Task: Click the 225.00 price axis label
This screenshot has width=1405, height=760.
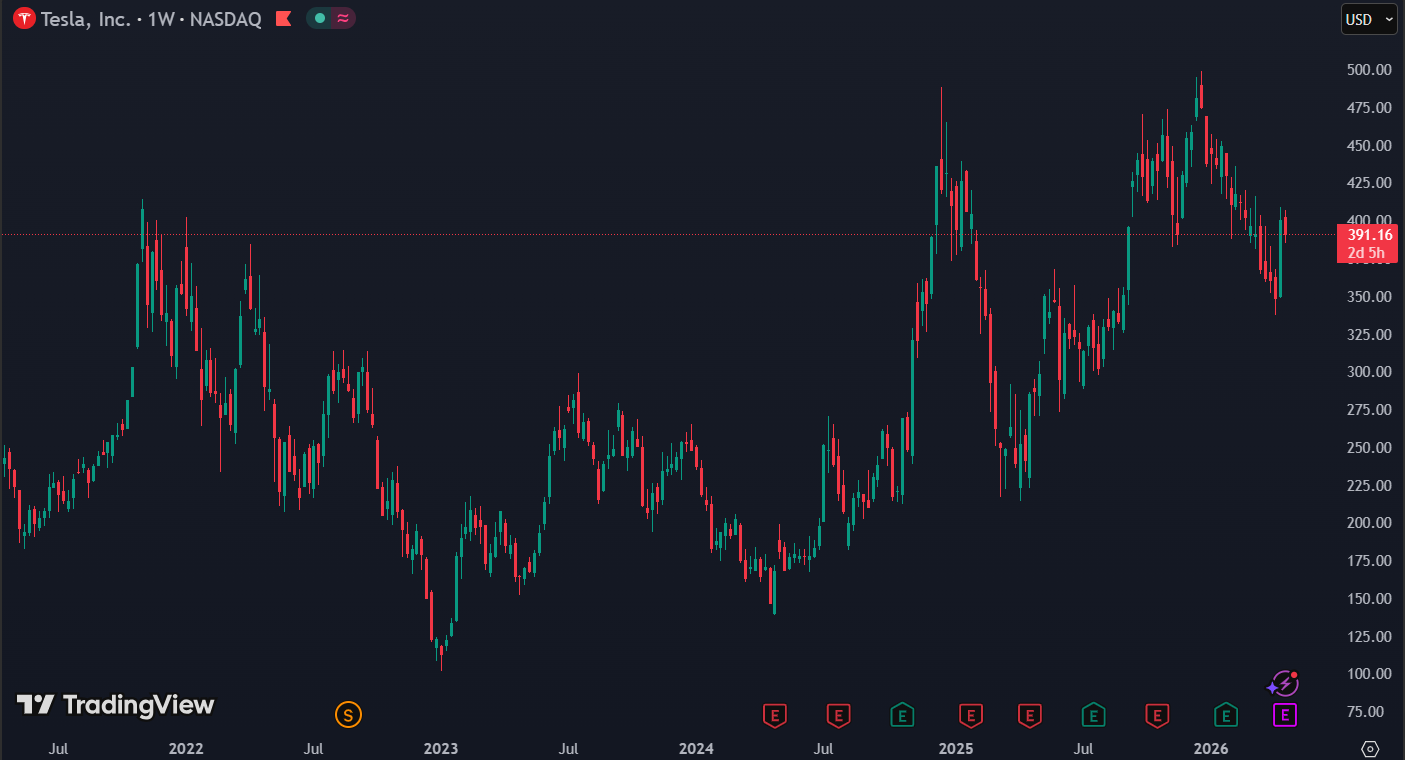Action: (x=1369, y=486)
